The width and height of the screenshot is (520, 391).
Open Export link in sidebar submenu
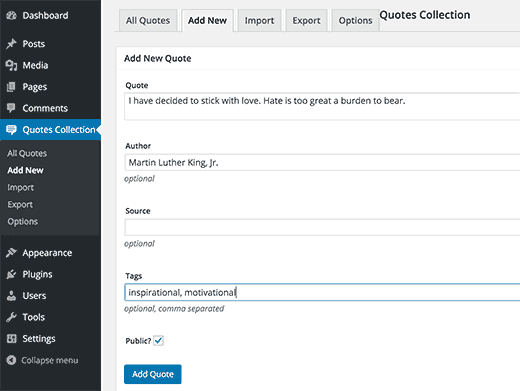[20, 204]
